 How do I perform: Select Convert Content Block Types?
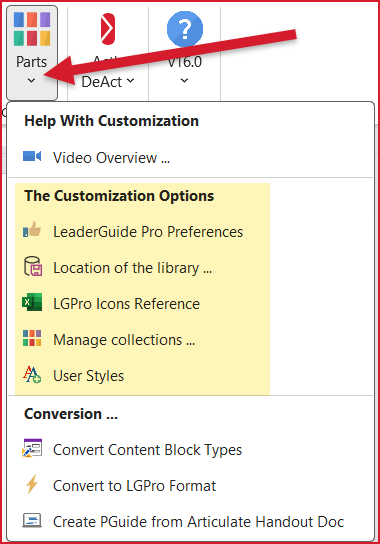tap(147, 450)
